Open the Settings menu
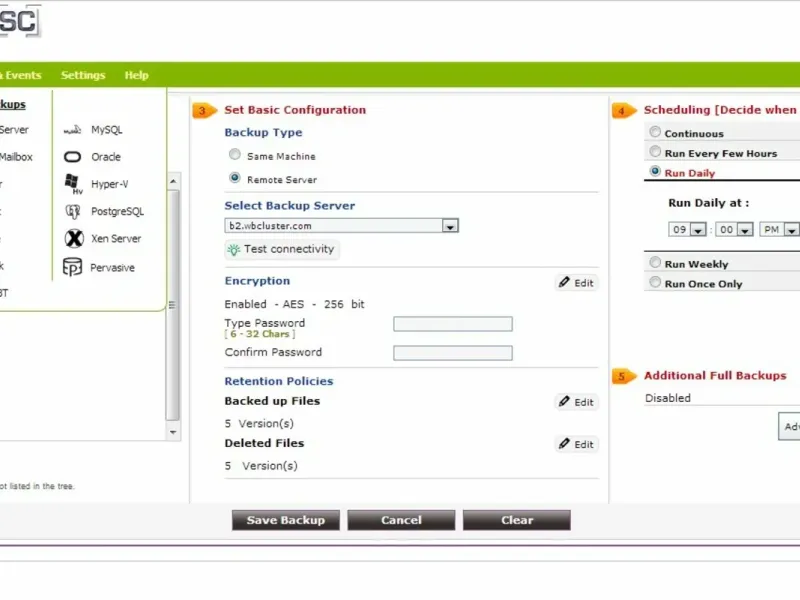 point(83,75)
